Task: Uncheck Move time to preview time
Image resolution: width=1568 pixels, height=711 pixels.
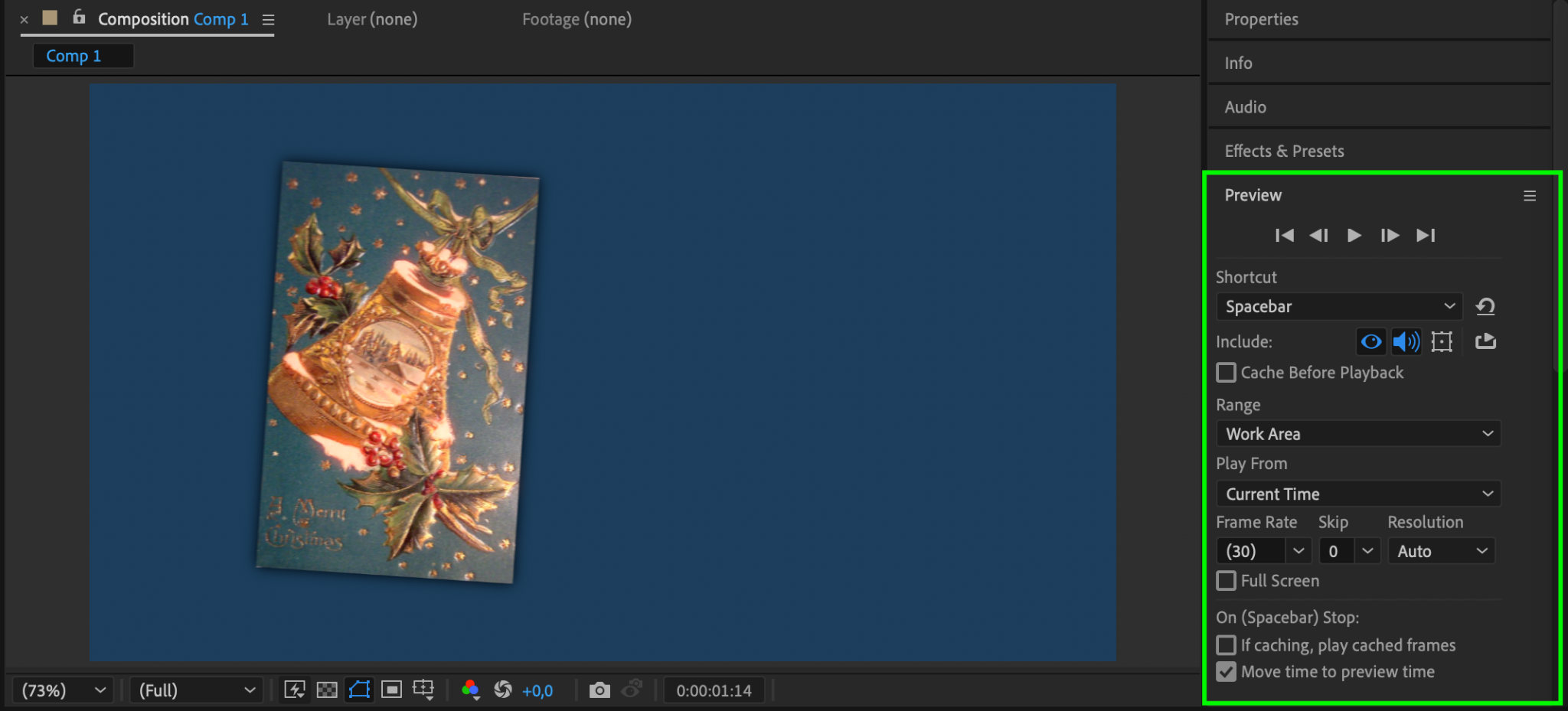Action: [x=1227, y=672]
